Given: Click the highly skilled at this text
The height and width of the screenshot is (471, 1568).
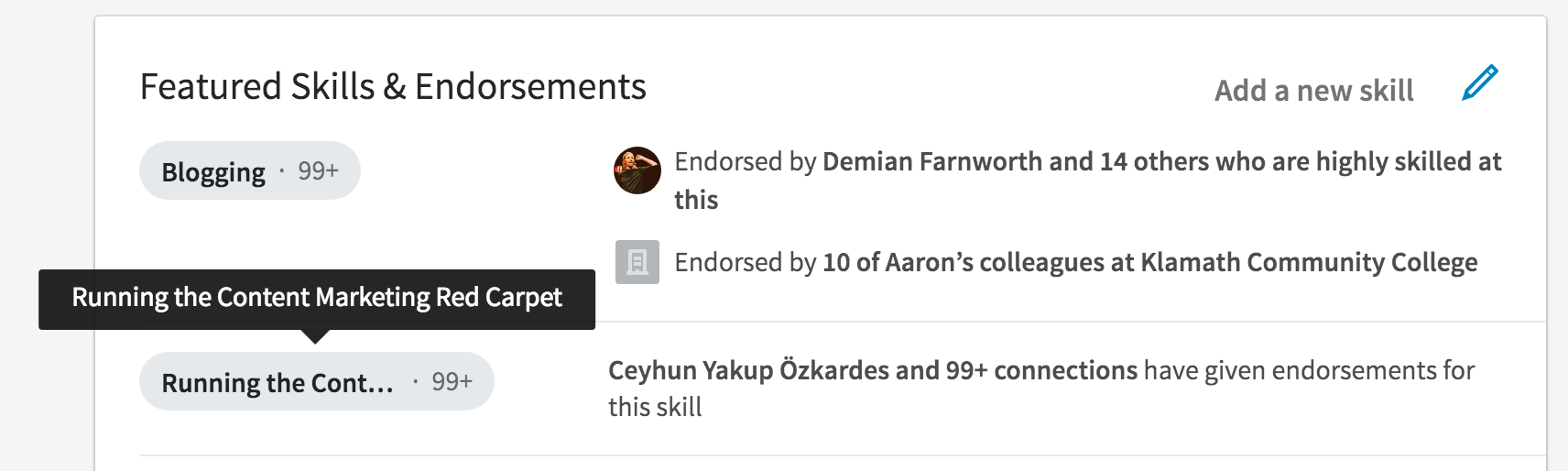Looking at the screenshot, I should (x=1088, y=181).
